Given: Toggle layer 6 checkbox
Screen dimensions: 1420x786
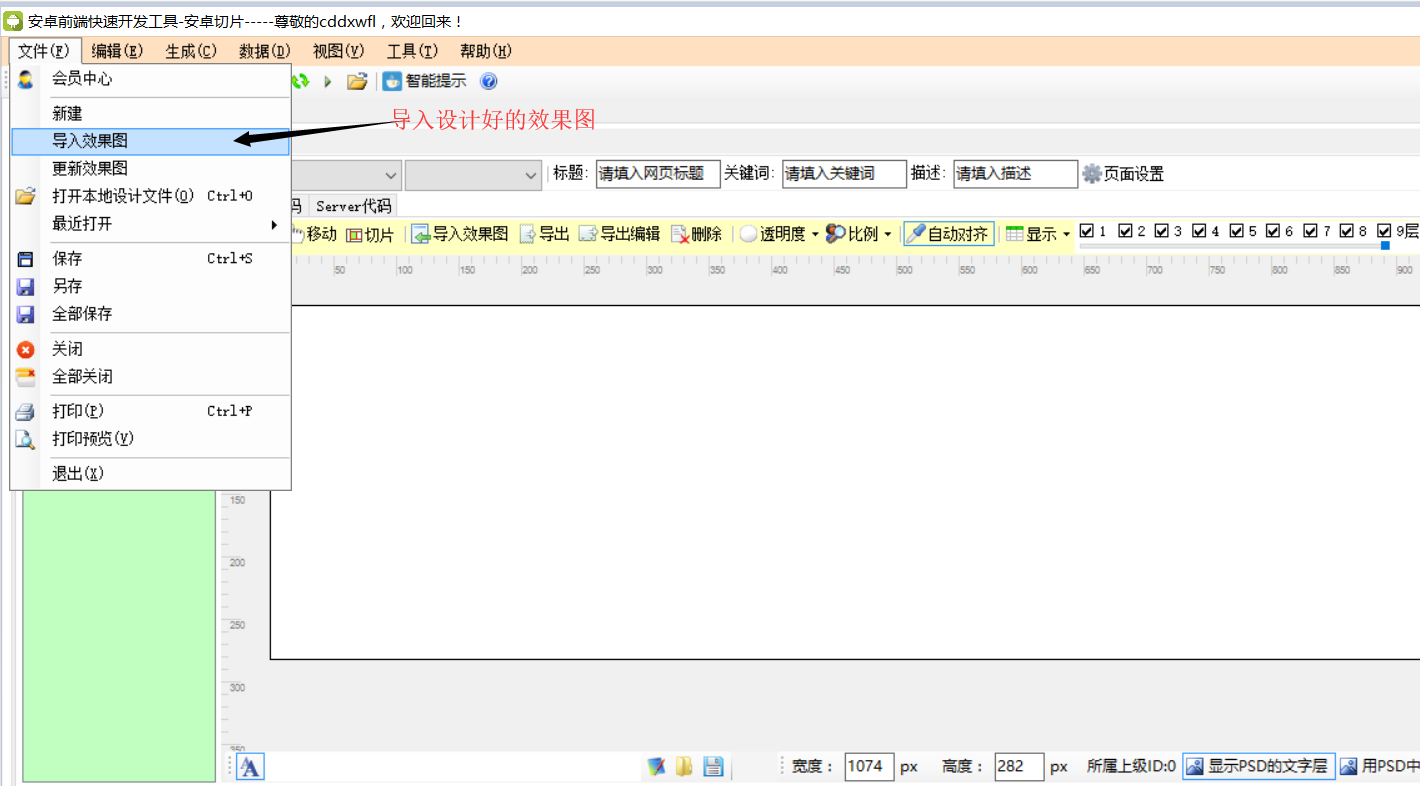Looking at the screenshot, I should pos(1273,230).
